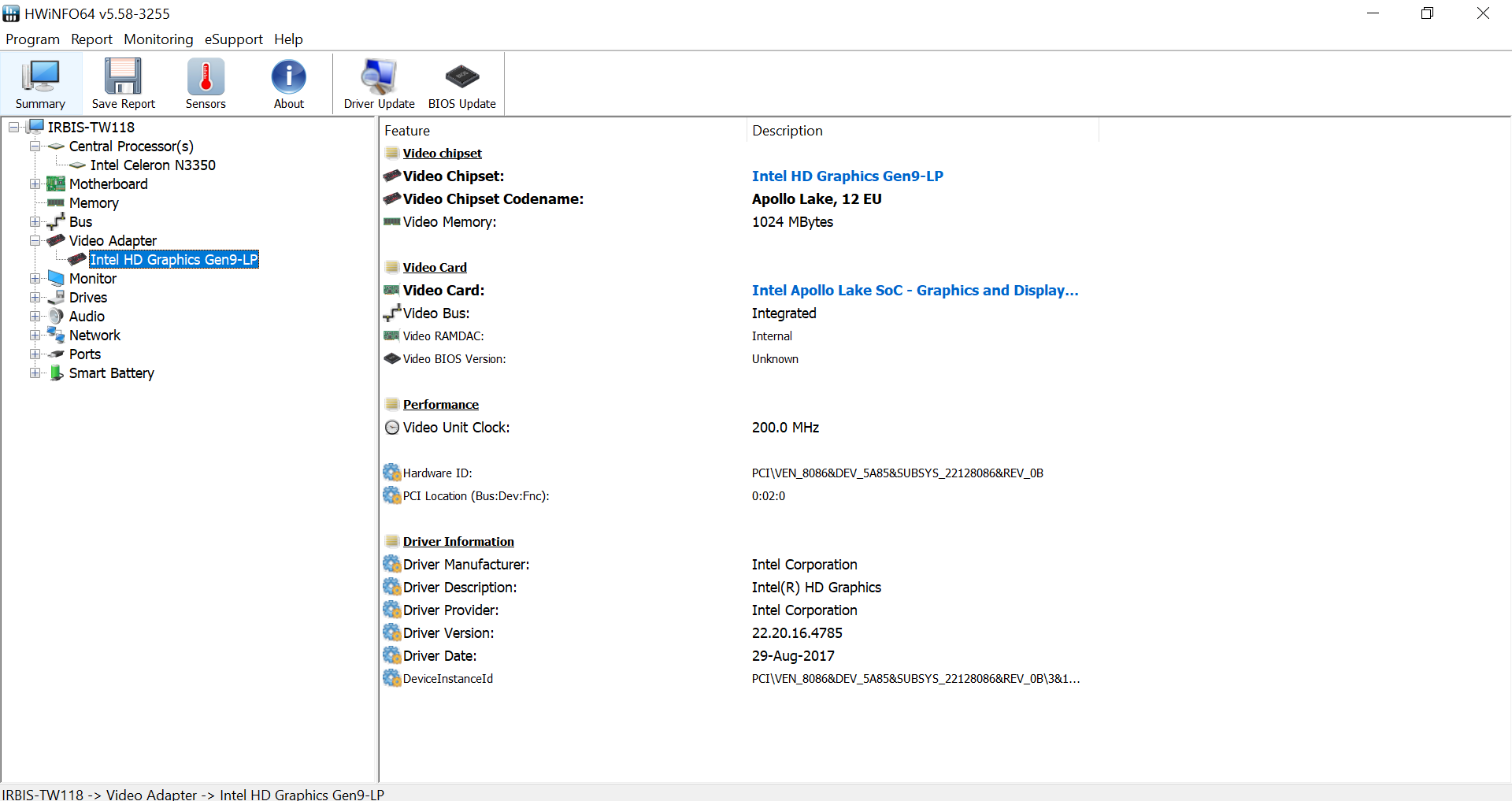This screenshot has height=801, width=1512.
Task: Click the Motherboard tree icon
Action: pos(56,184)
